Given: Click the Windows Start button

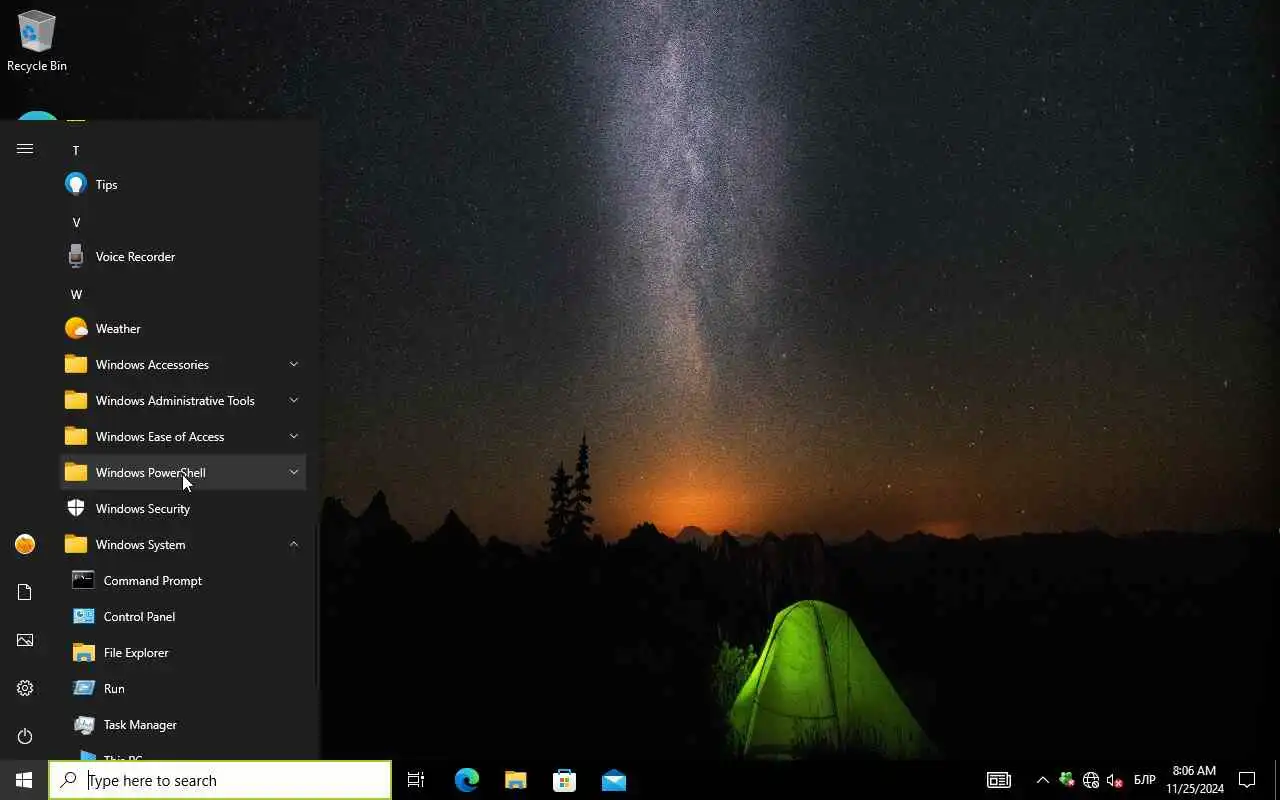Looking at the screenshot, I should click(x=24, y=780).
